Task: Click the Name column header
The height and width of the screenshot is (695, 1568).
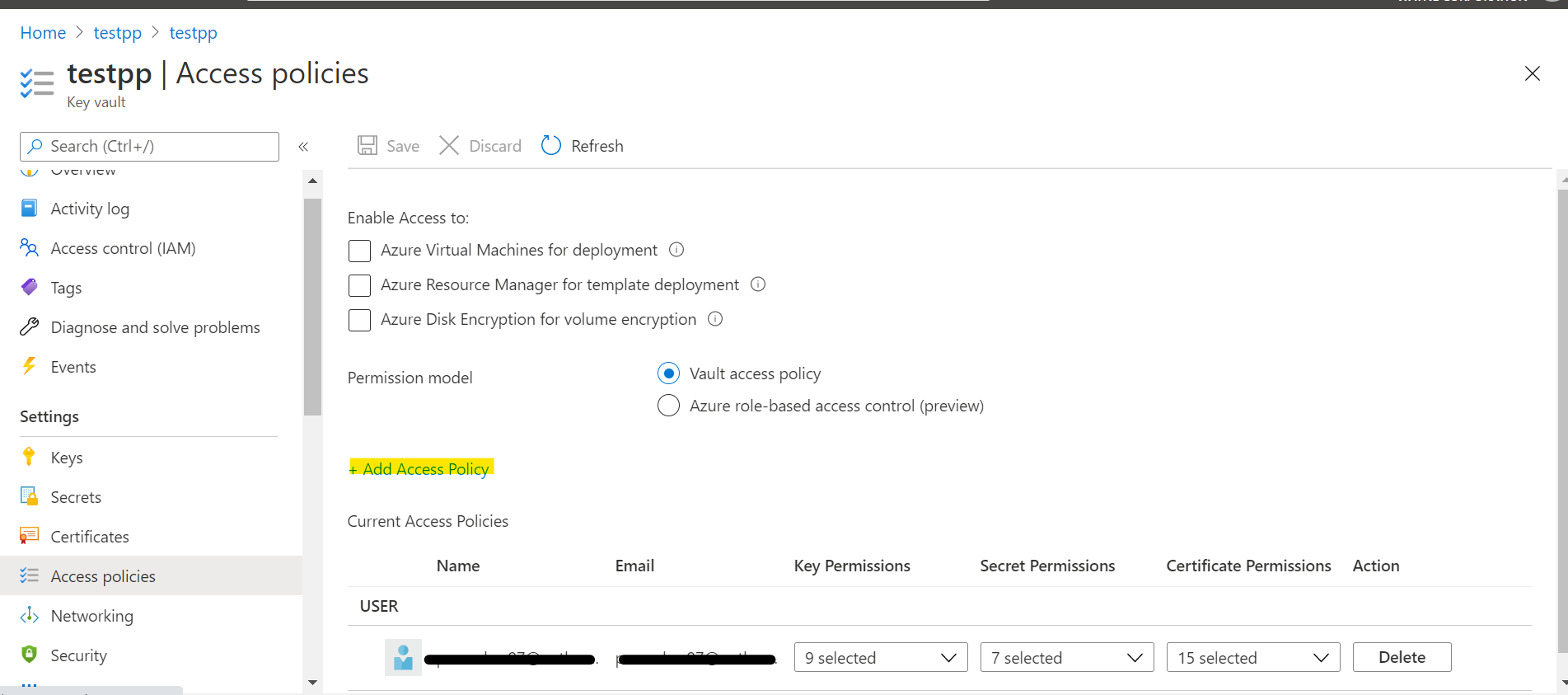Action: click(458, 566)
